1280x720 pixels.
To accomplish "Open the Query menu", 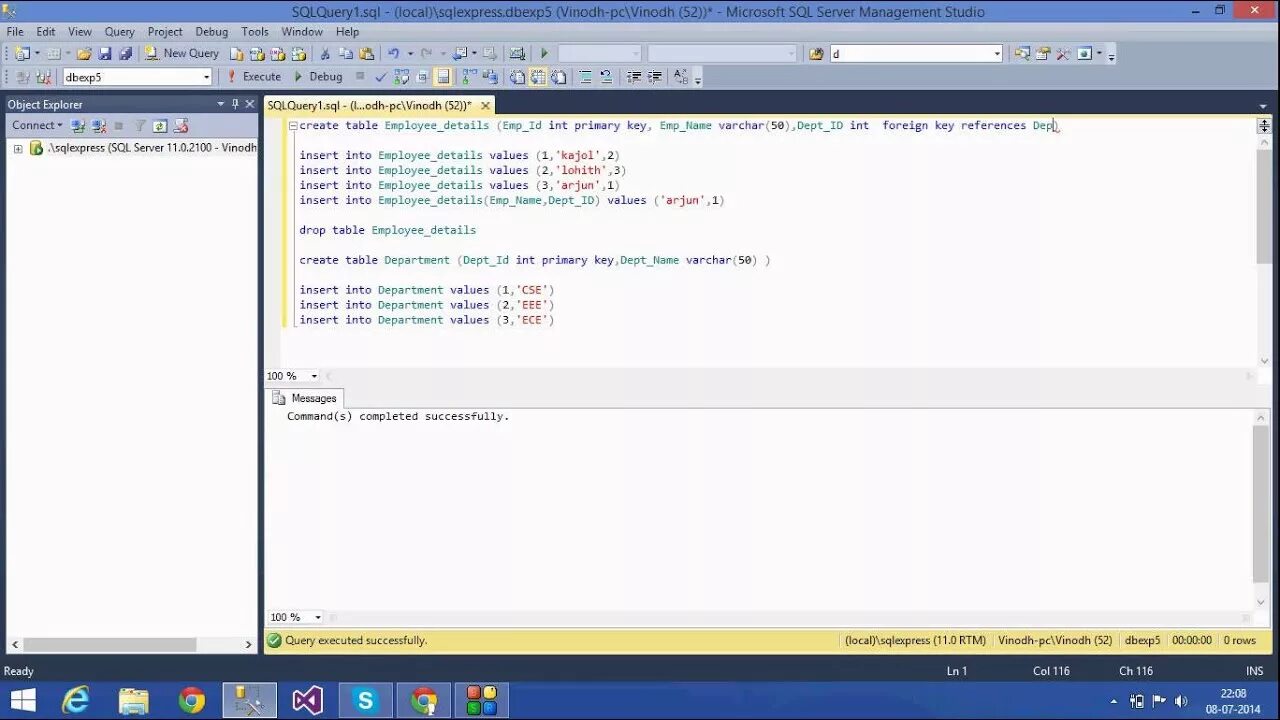I will [120, 31].
